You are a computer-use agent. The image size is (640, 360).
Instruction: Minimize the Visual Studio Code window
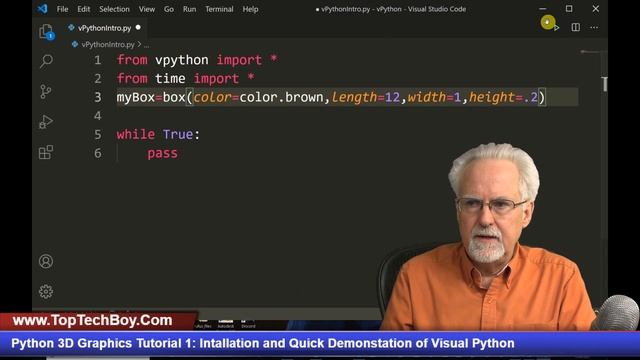542,9
